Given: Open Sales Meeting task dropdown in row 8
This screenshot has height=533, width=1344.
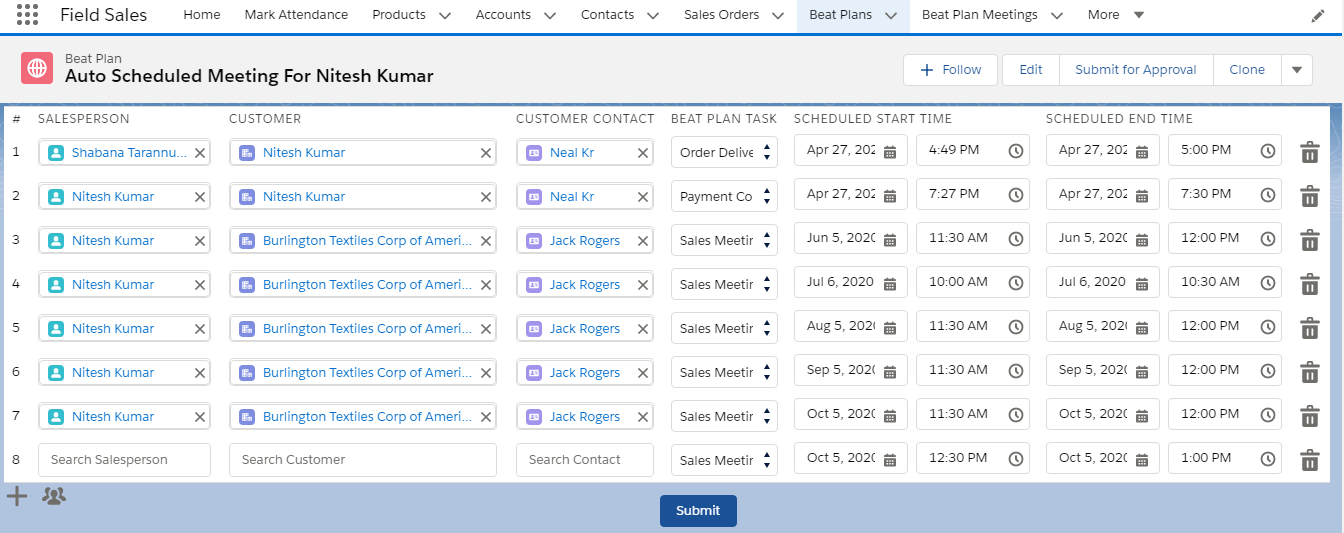Looking at the screenshot, I should (x=724, y=461).
